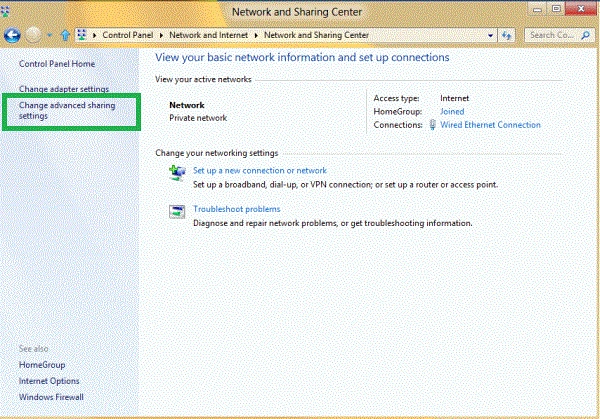The height and width of the screenshot is (419, 600).
Task: Open the recent locations dropdown arrow
Action: tap(50, 35)
